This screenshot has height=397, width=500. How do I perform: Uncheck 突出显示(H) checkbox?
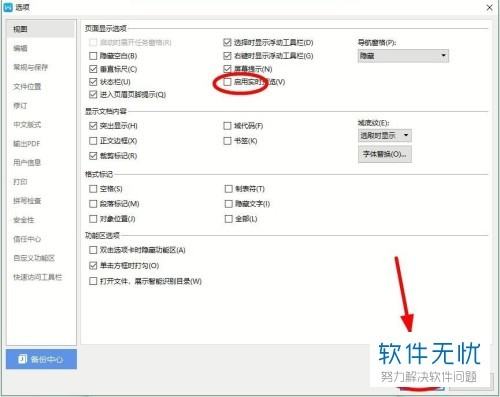93,126
